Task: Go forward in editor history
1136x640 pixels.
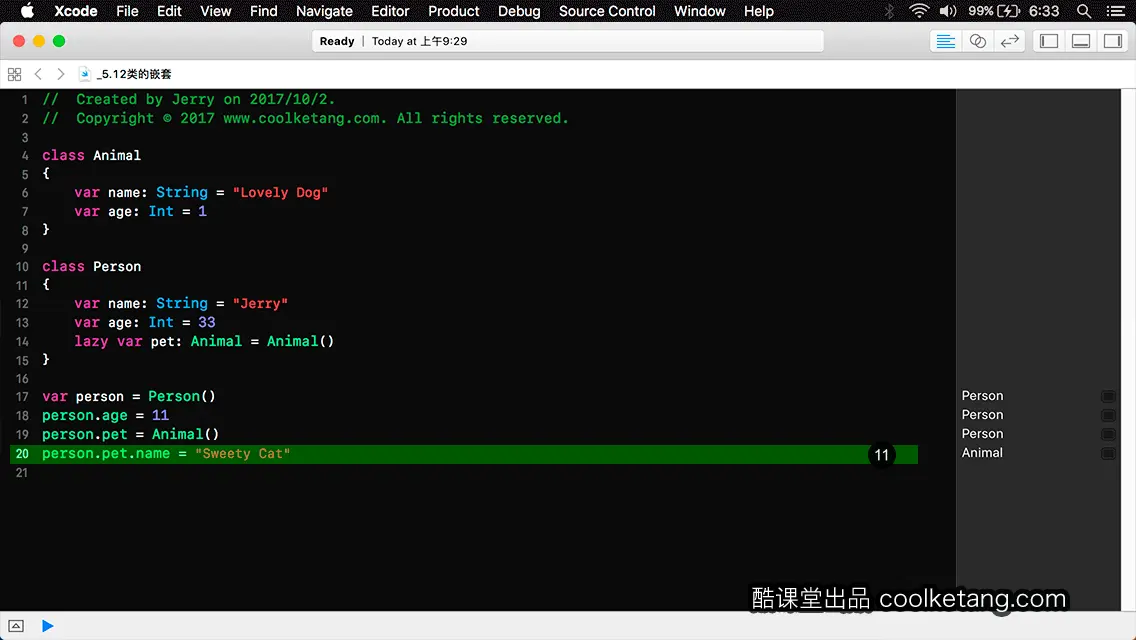Action: [x=61, y=74]
